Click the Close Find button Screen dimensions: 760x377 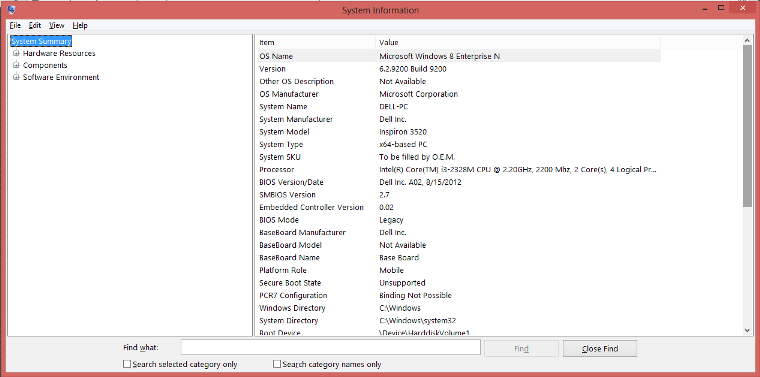(600, 348)
